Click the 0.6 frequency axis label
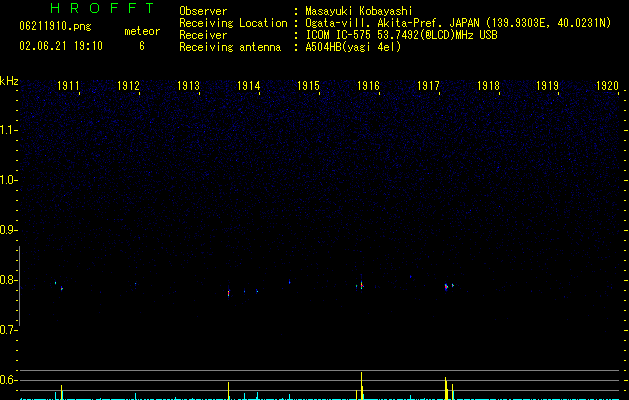Image resolution: width=629 pixels, height=400 pixels. coord(9,380)
